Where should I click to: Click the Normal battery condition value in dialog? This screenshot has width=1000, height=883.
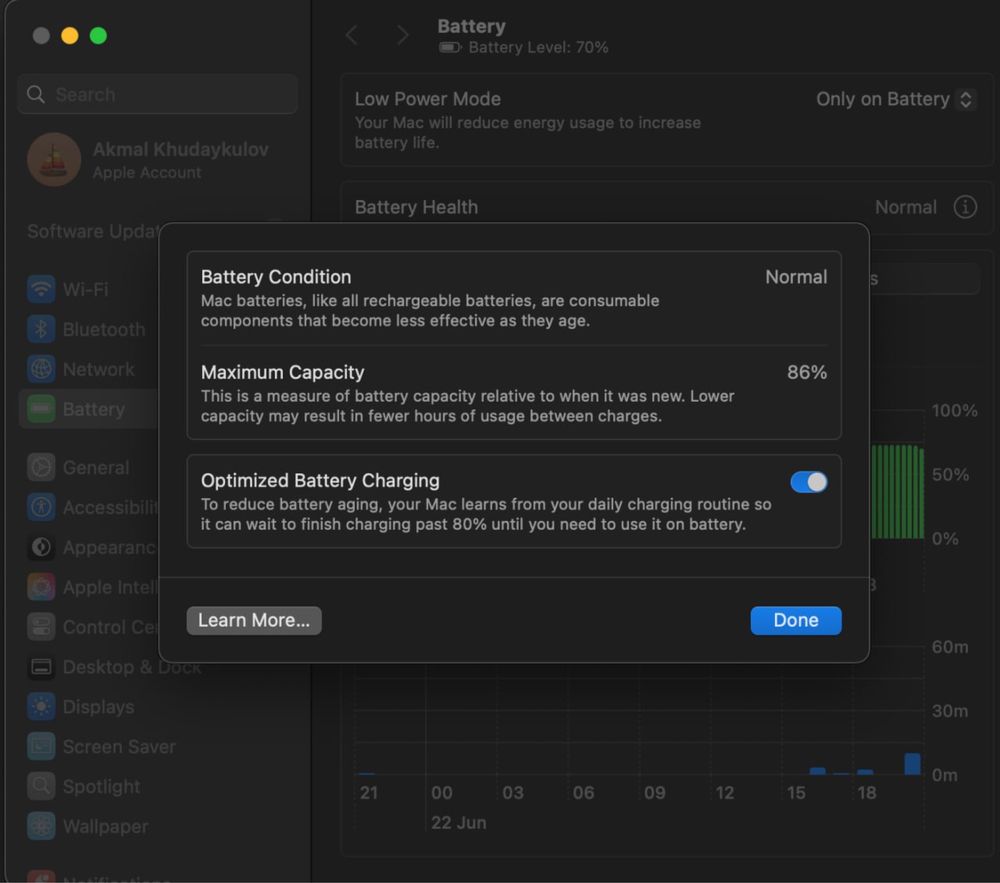[796, 277]
